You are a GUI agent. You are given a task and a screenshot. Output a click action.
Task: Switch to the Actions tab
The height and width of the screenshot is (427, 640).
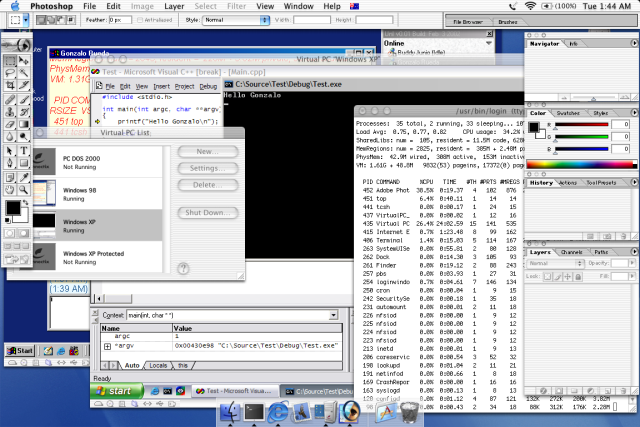567,183
